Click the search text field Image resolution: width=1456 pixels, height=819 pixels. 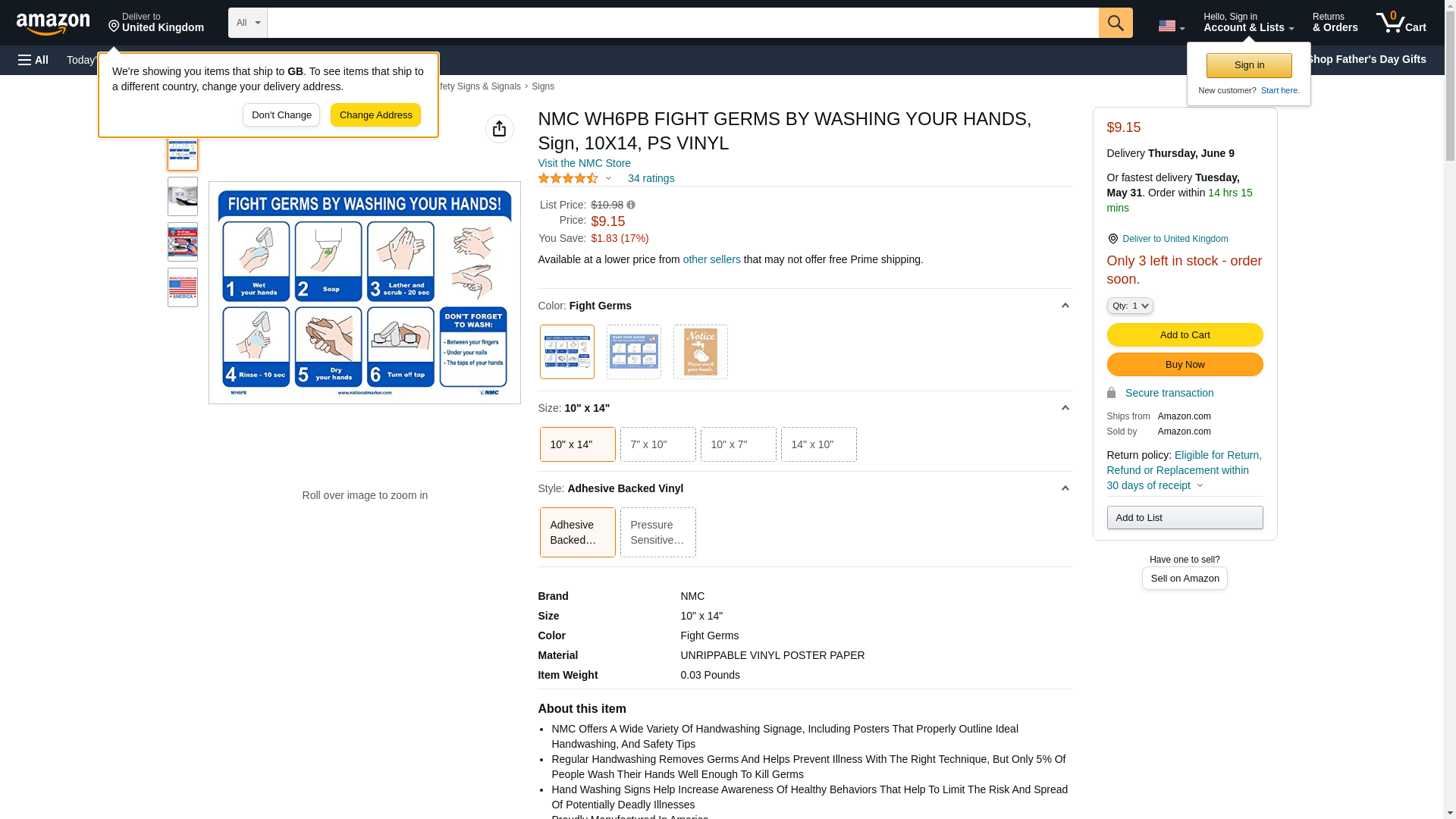click(x=682, y=23)
